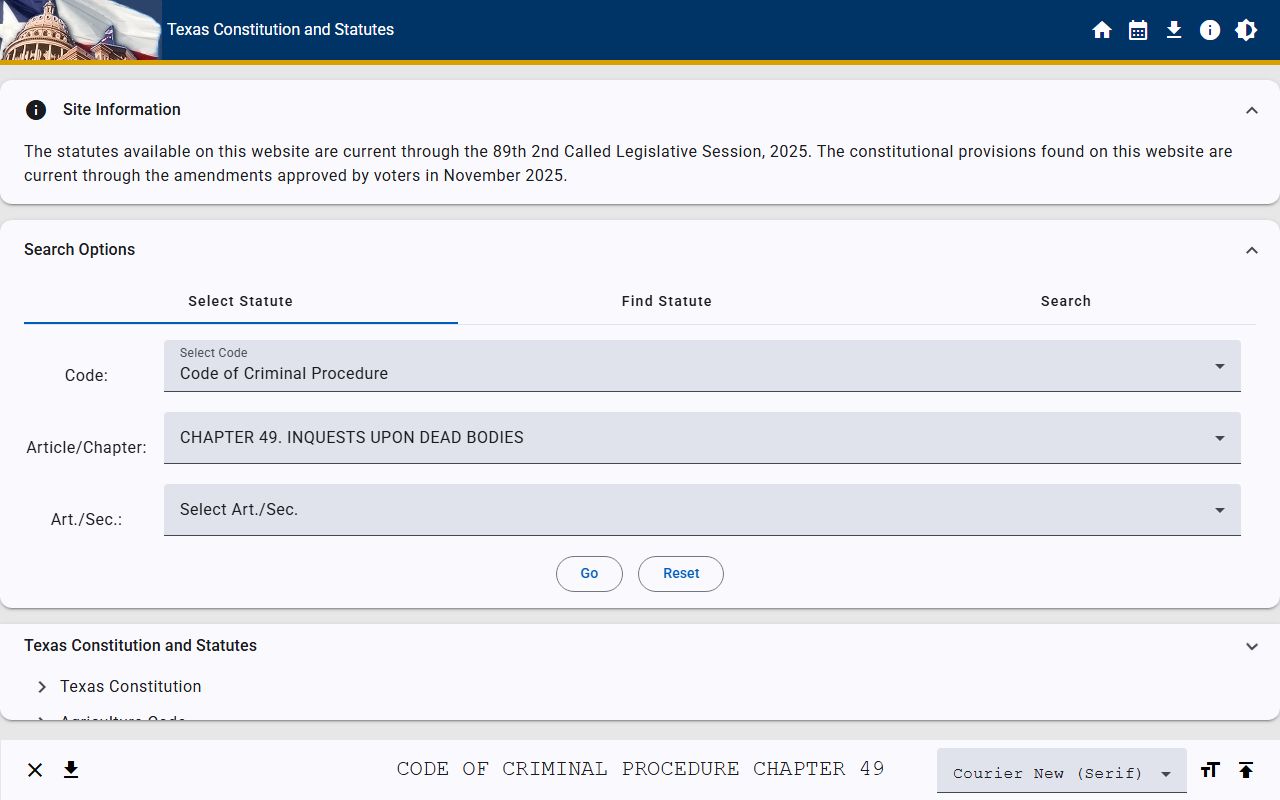Screen dimensions: 1280x800
Task: Click the Code of Criminal Procedure Chapter 49 title
Action: pos(640,769)
